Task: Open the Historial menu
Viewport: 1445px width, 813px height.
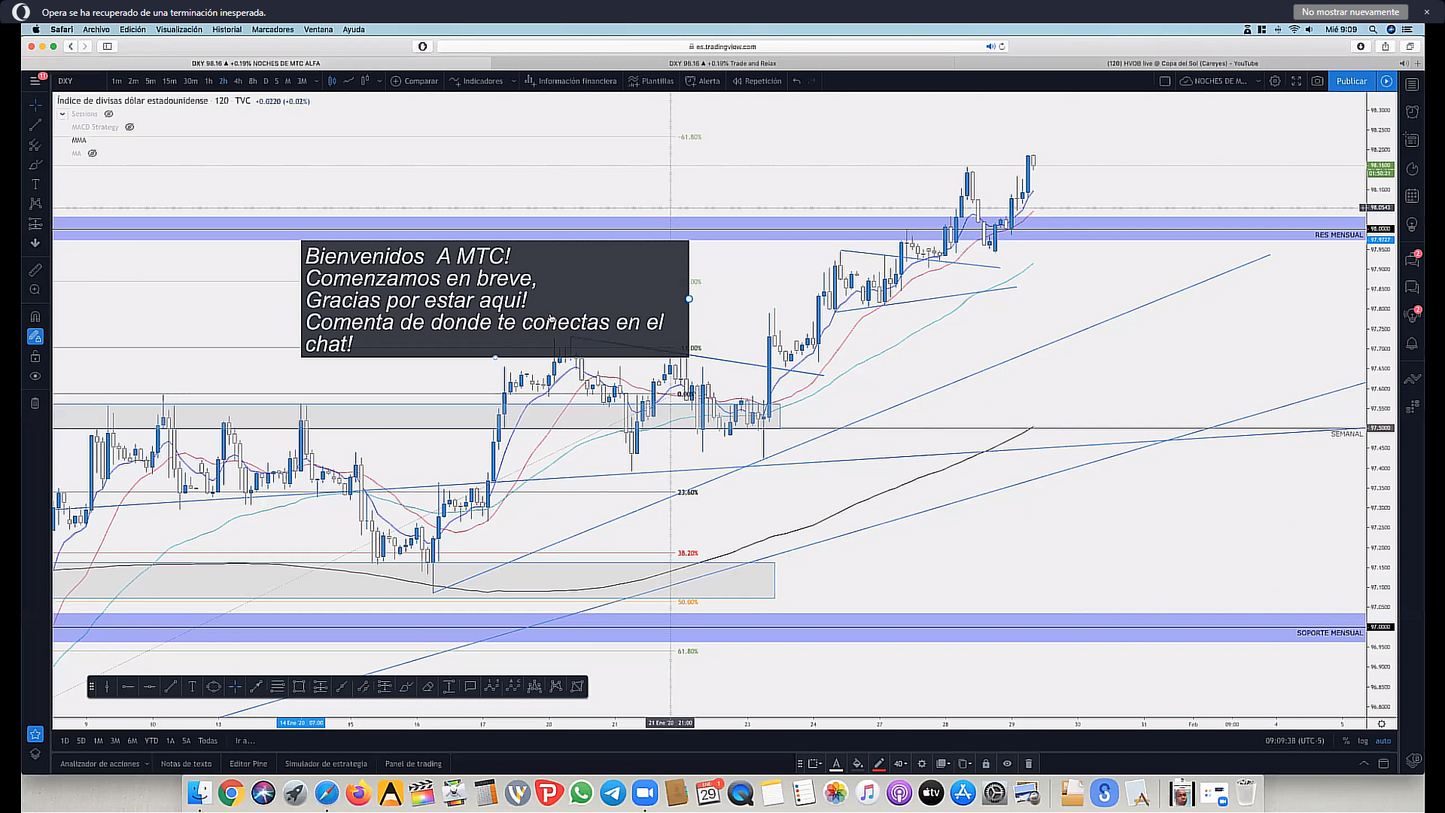Action: 227,29
